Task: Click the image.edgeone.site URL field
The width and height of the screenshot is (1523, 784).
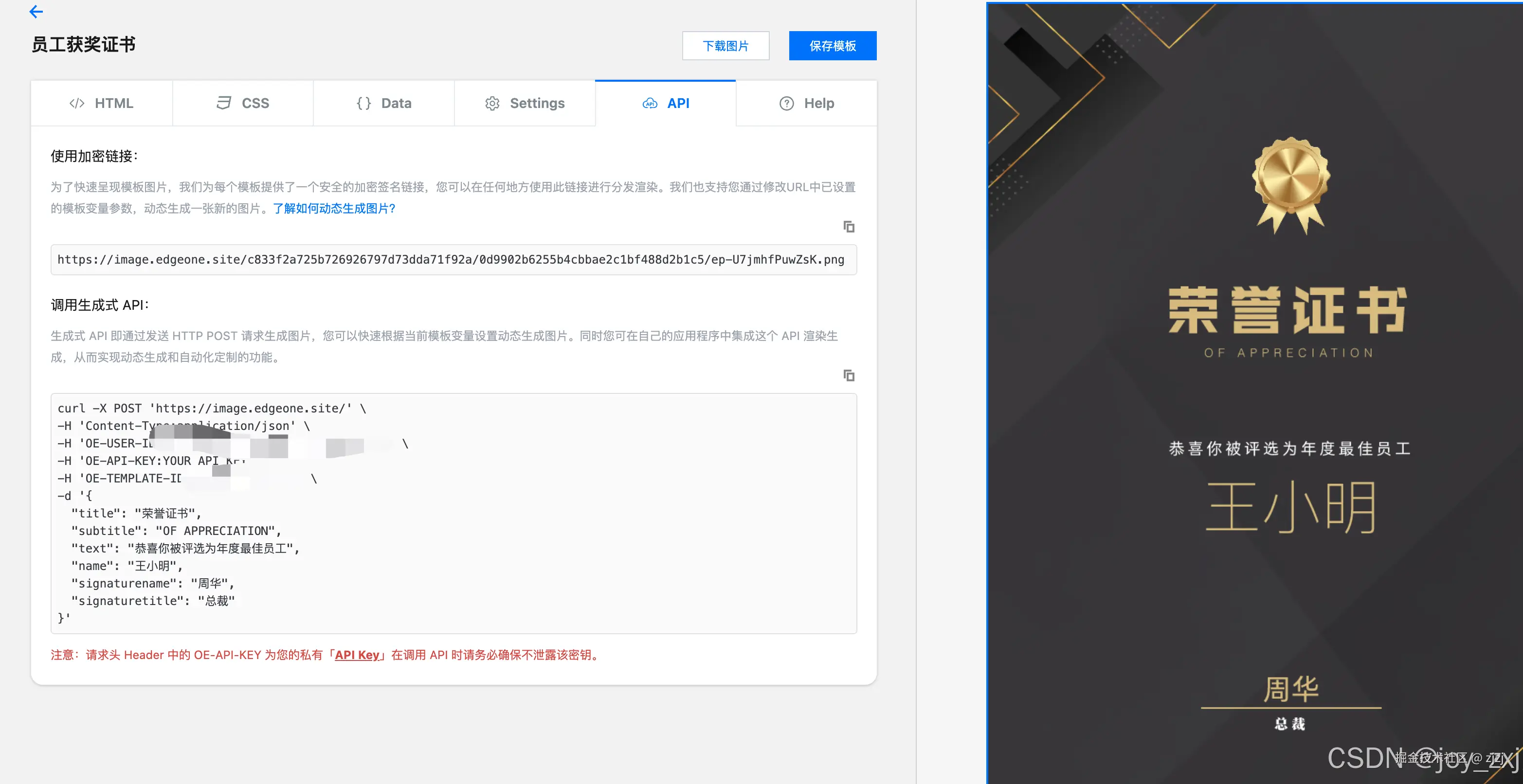Action: (453, 260)
